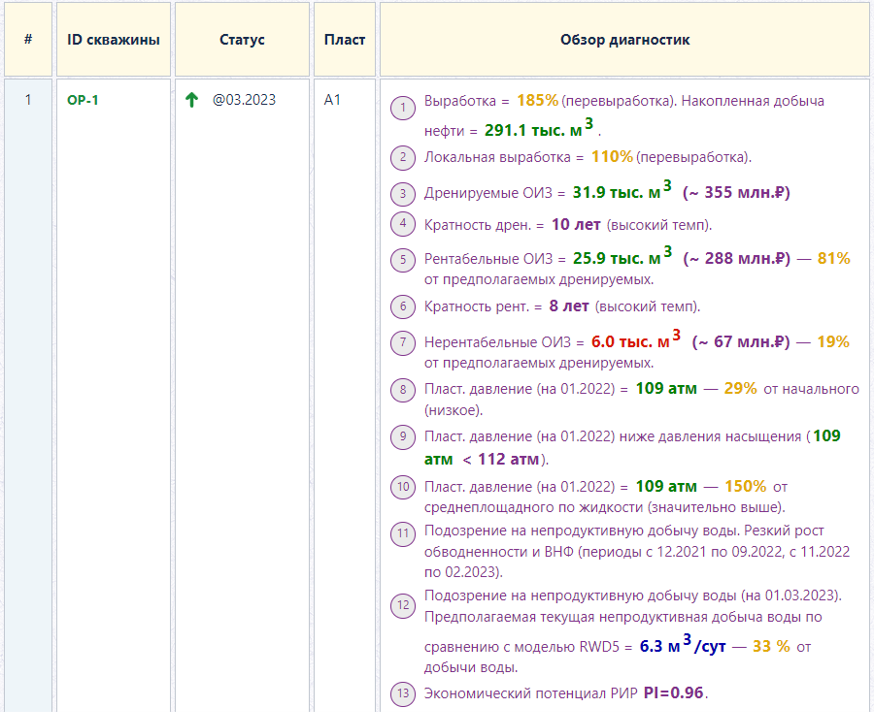Open the OP-1 well link
874x712 pixels.
(x=82, y=100)
